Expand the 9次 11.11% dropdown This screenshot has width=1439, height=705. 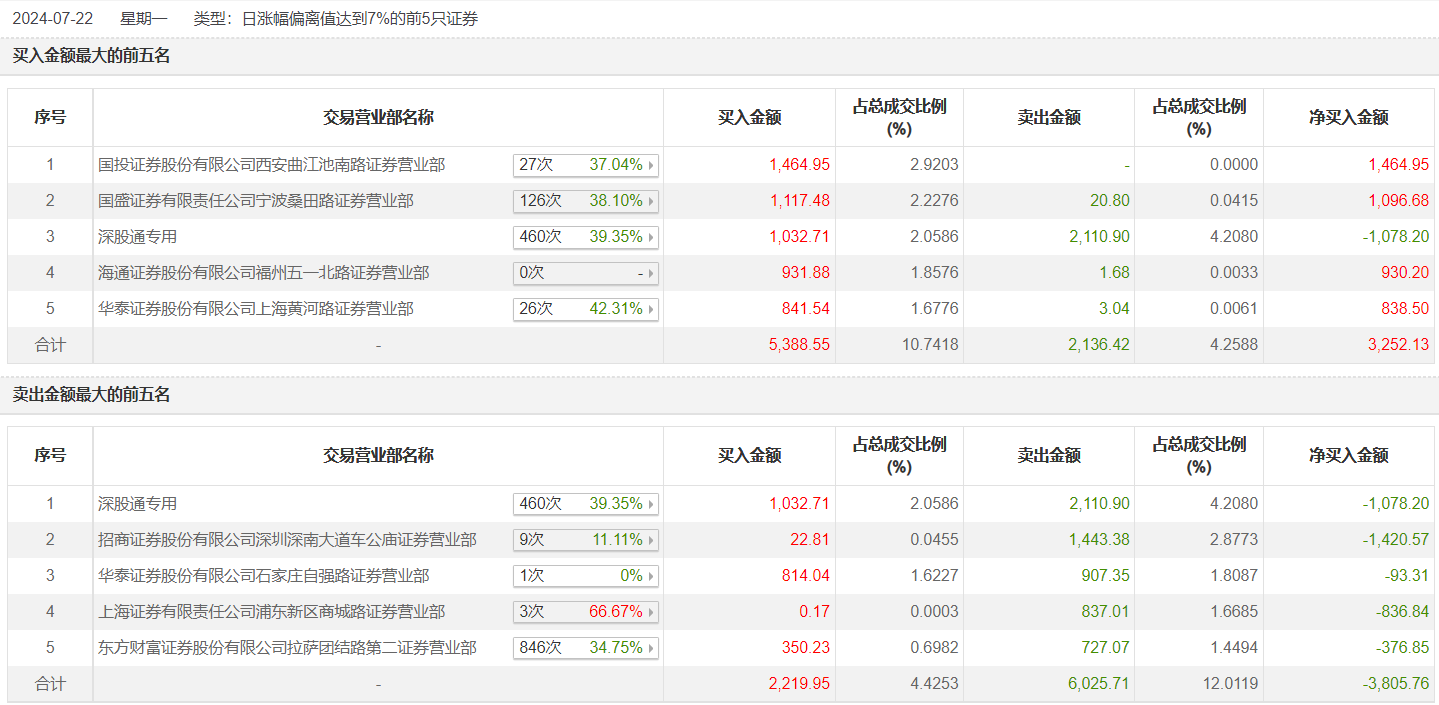586,540
